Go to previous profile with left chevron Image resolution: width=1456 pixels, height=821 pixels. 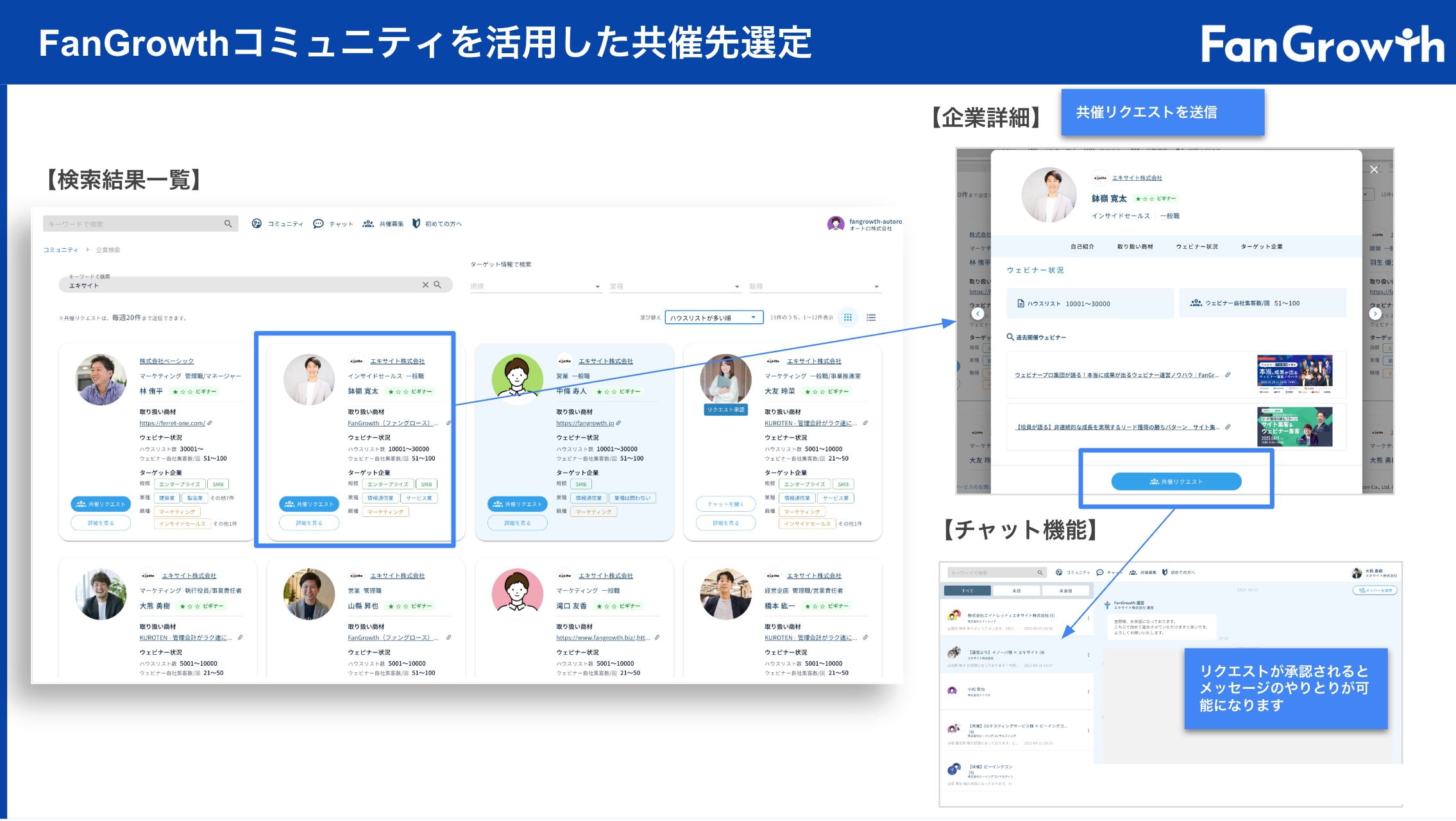pos(978,314)
